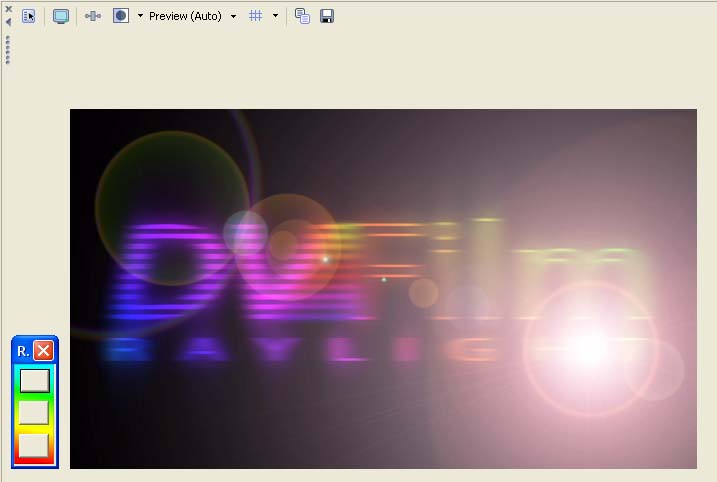This screenshot has height=482, width=717.
Task: Click the top button in R. palette
Action: 35,381
